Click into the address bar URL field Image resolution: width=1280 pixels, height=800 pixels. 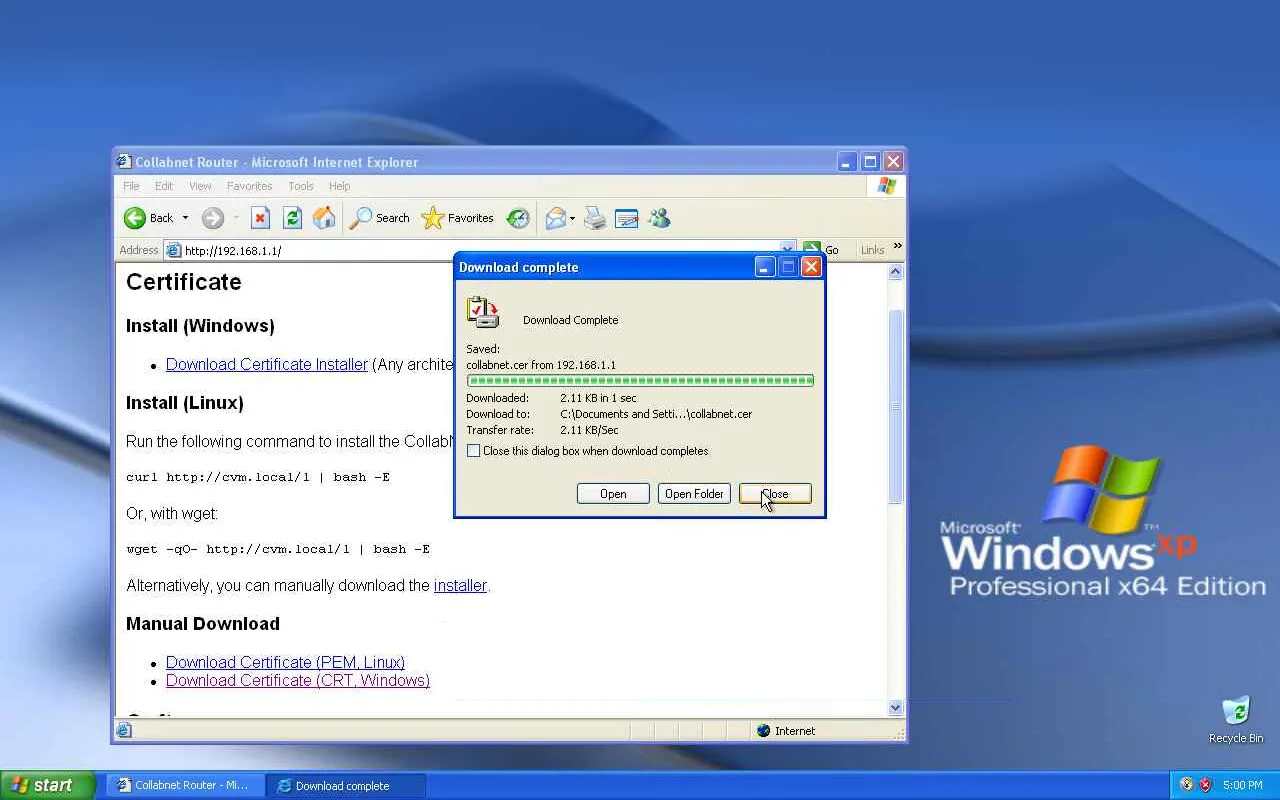click(480, 250)
